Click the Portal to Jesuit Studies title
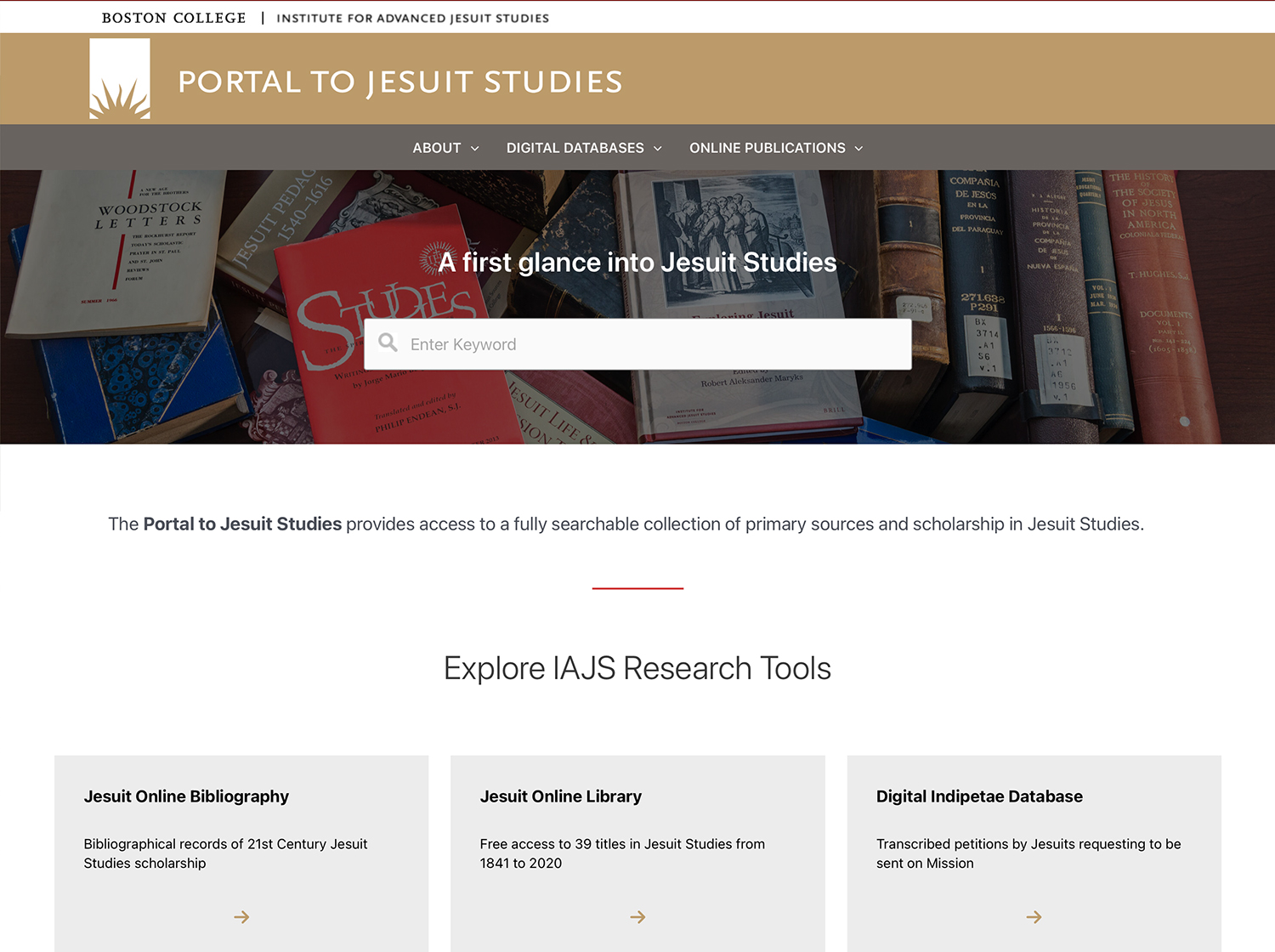The height and width of the screenshot is (952, 1275). (x=399, y=82)
